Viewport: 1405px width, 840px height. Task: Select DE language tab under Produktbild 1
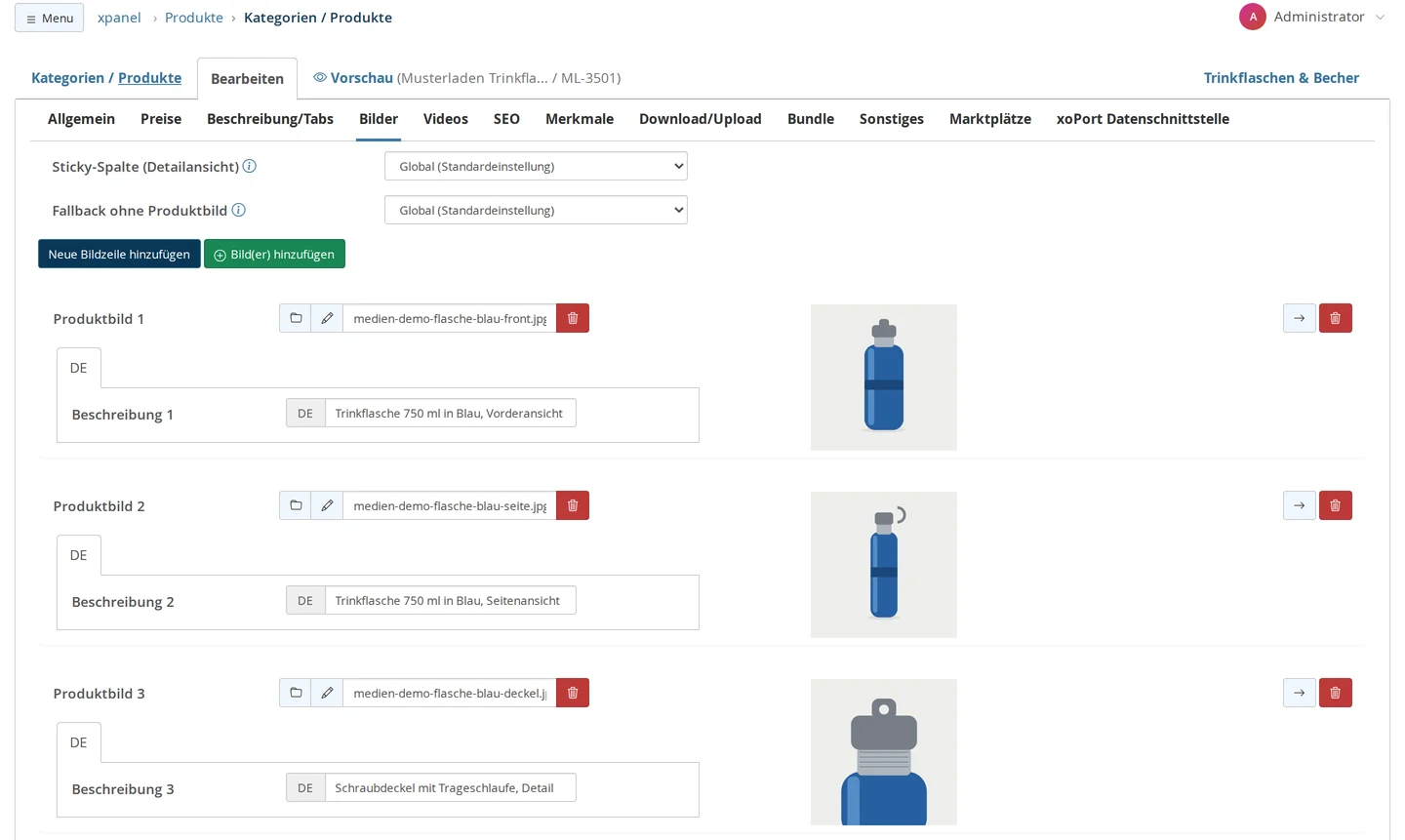[x=79, y=368]
